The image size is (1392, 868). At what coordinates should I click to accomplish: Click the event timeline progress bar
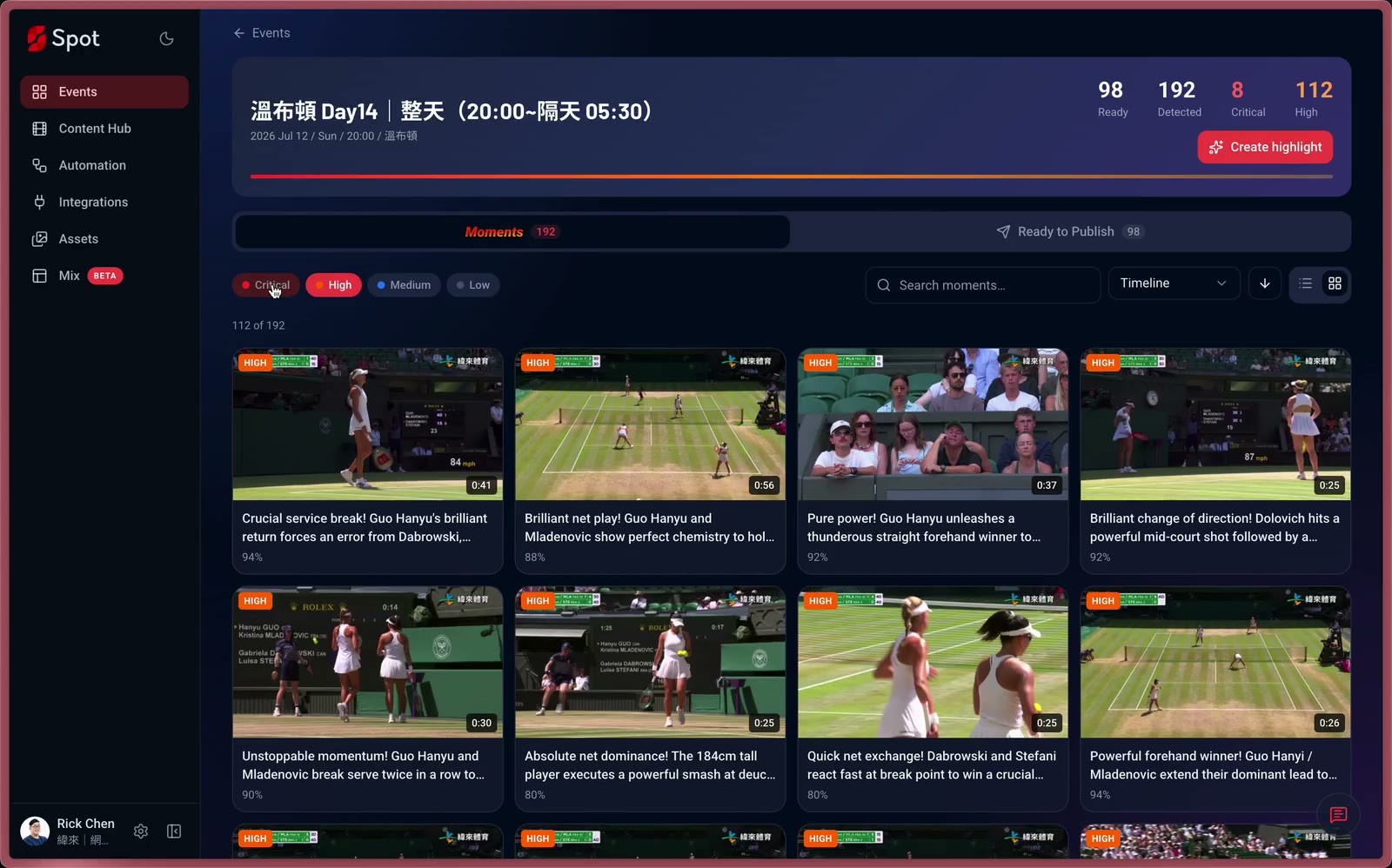click(792, 177)
